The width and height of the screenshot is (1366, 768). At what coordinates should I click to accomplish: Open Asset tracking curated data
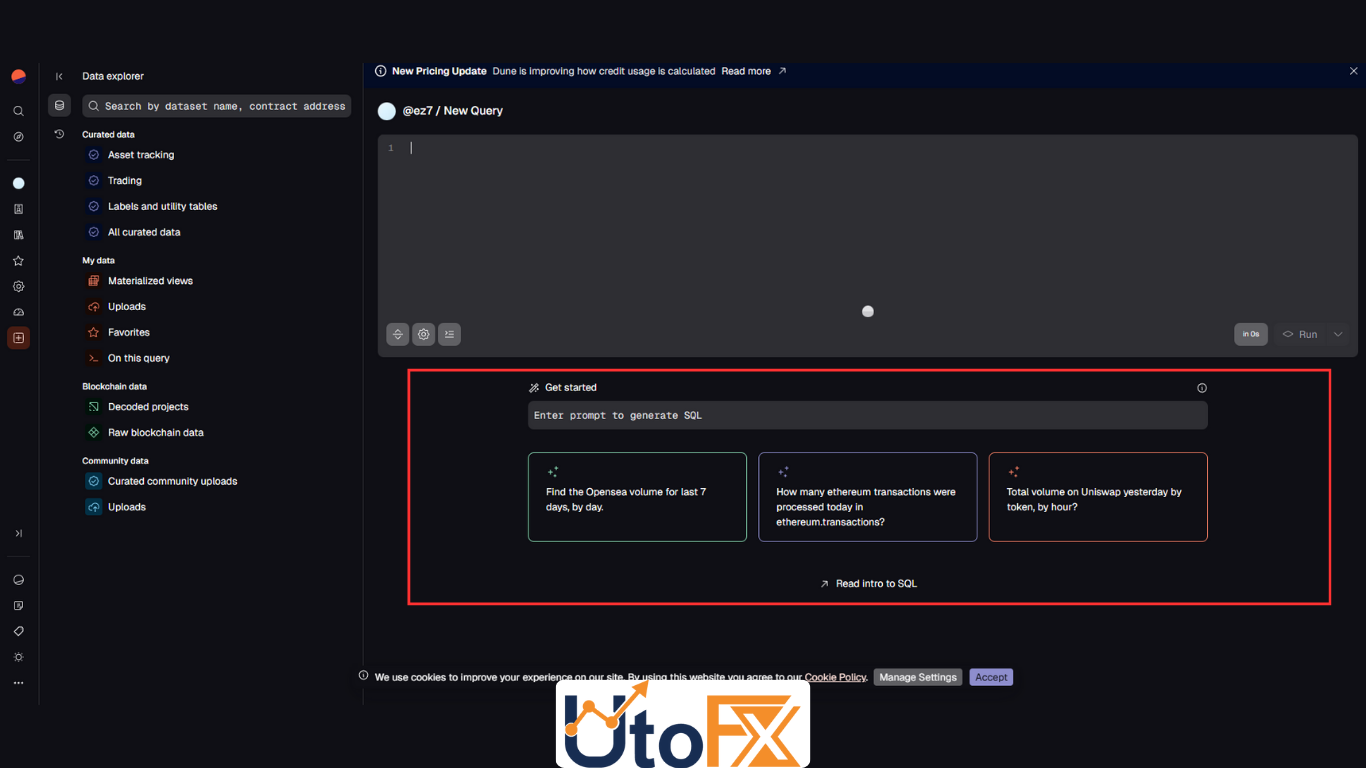point(141,155)
